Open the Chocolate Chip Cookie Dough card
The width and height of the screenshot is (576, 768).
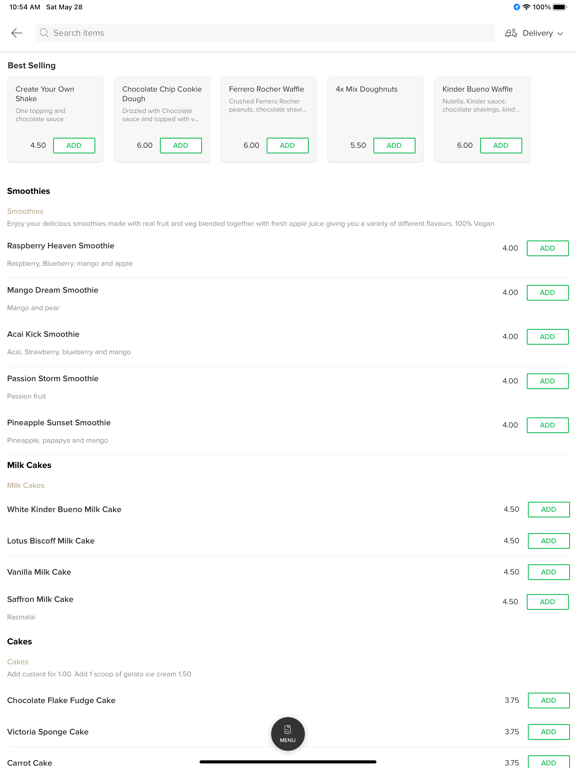pyautogui.click(x=162, y=119)
